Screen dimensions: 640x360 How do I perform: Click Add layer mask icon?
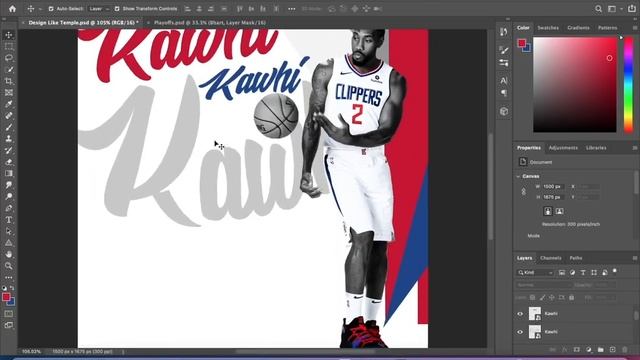click(x=576, y=349)
